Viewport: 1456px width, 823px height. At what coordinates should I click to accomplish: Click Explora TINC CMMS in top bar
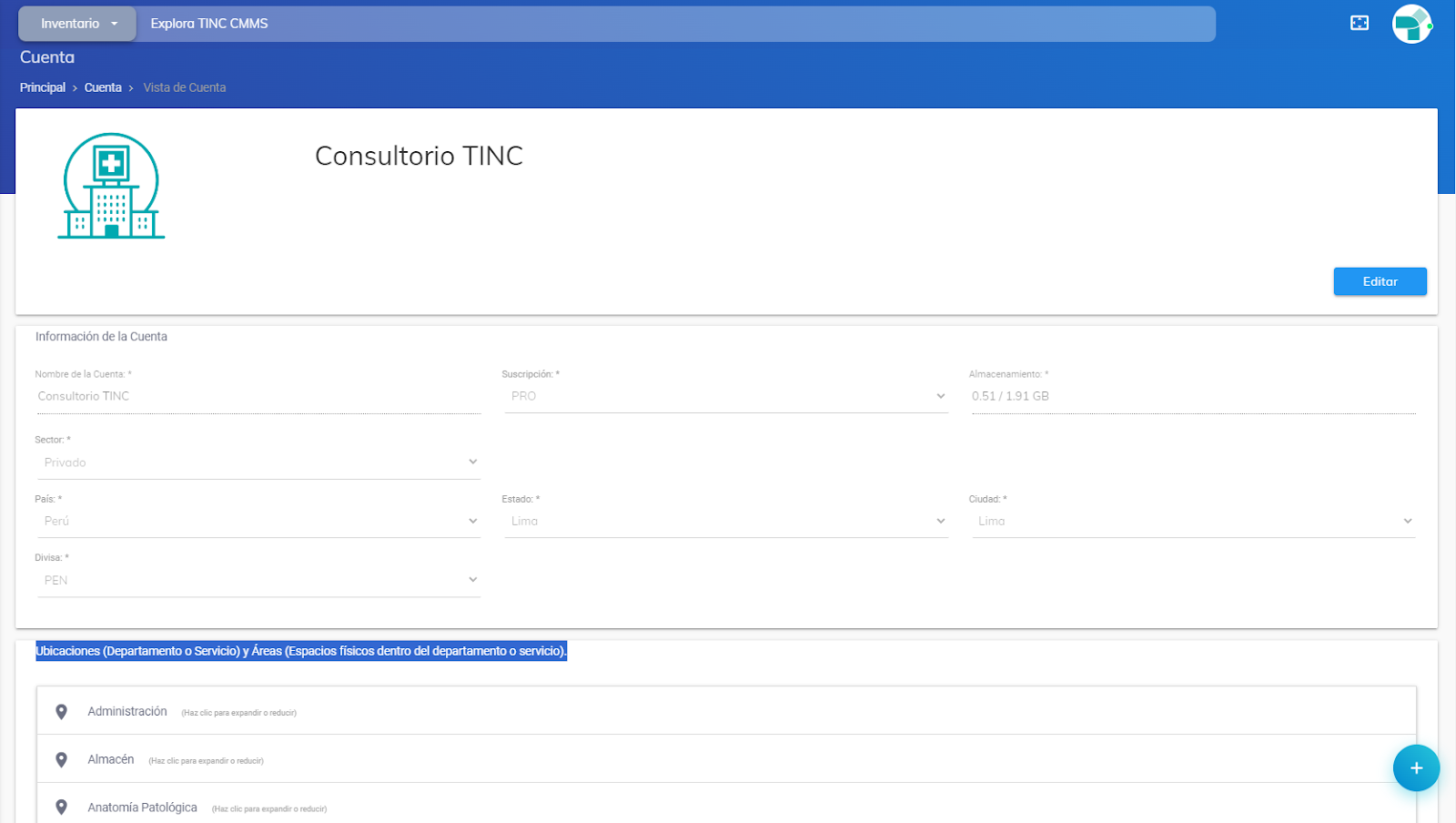click(x=209, y=24)
